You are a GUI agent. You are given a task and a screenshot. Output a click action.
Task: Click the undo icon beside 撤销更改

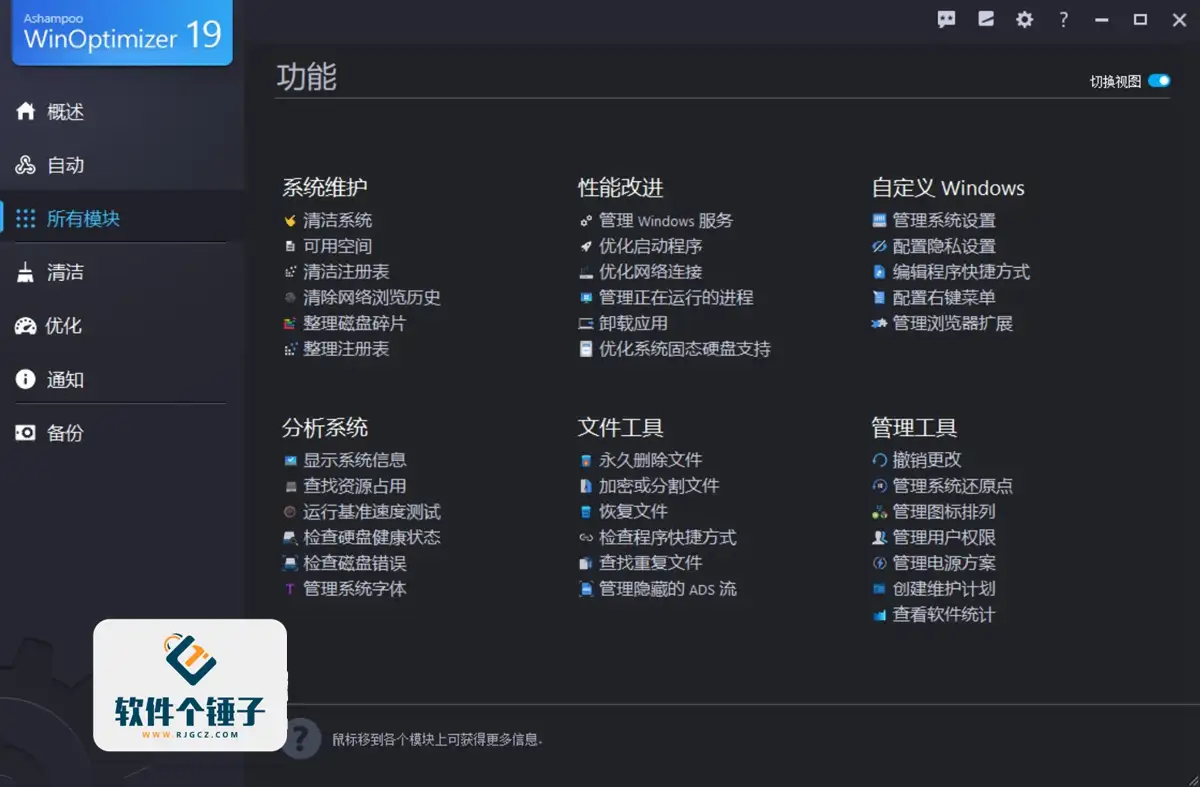pyautogui.click(x=880, y=460)
